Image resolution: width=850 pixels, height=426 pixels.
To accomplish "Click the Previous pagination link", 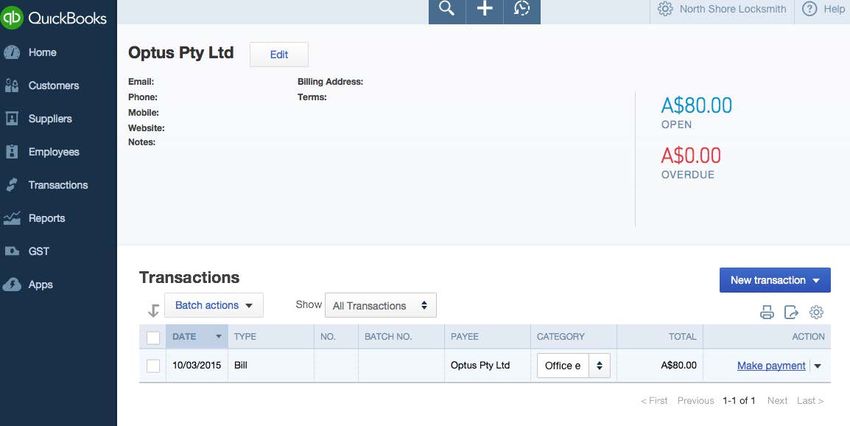I will point(696,401).
